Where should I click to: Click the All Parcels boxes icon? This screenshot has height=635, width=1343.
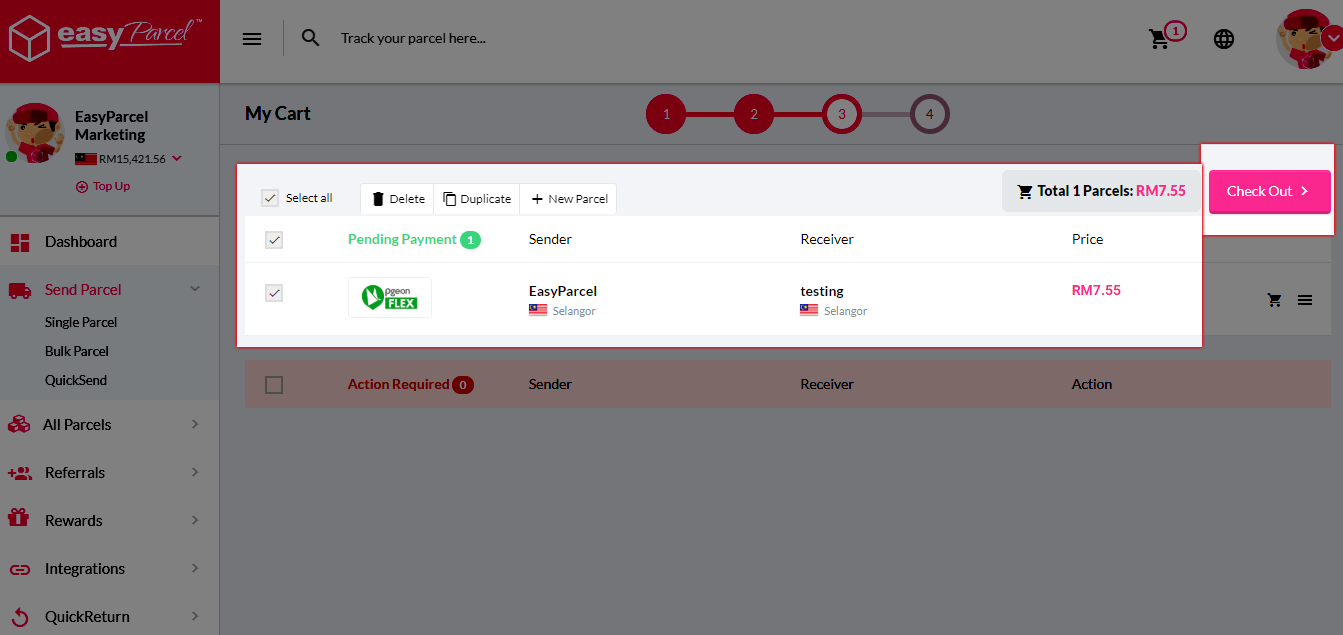(19, 424)
